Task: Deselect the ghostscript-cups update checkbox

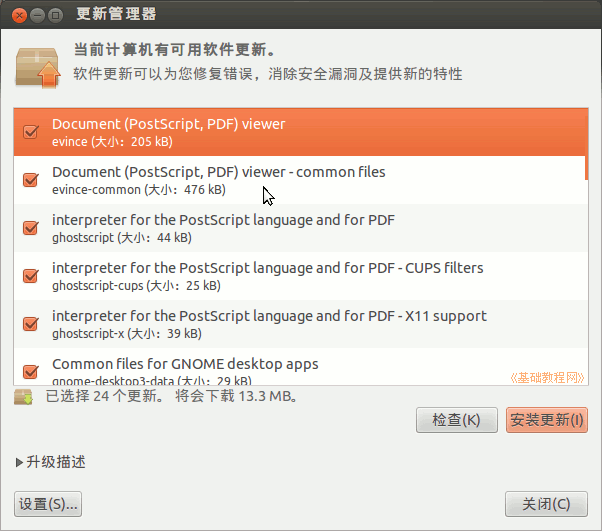Action: (30, 276)
